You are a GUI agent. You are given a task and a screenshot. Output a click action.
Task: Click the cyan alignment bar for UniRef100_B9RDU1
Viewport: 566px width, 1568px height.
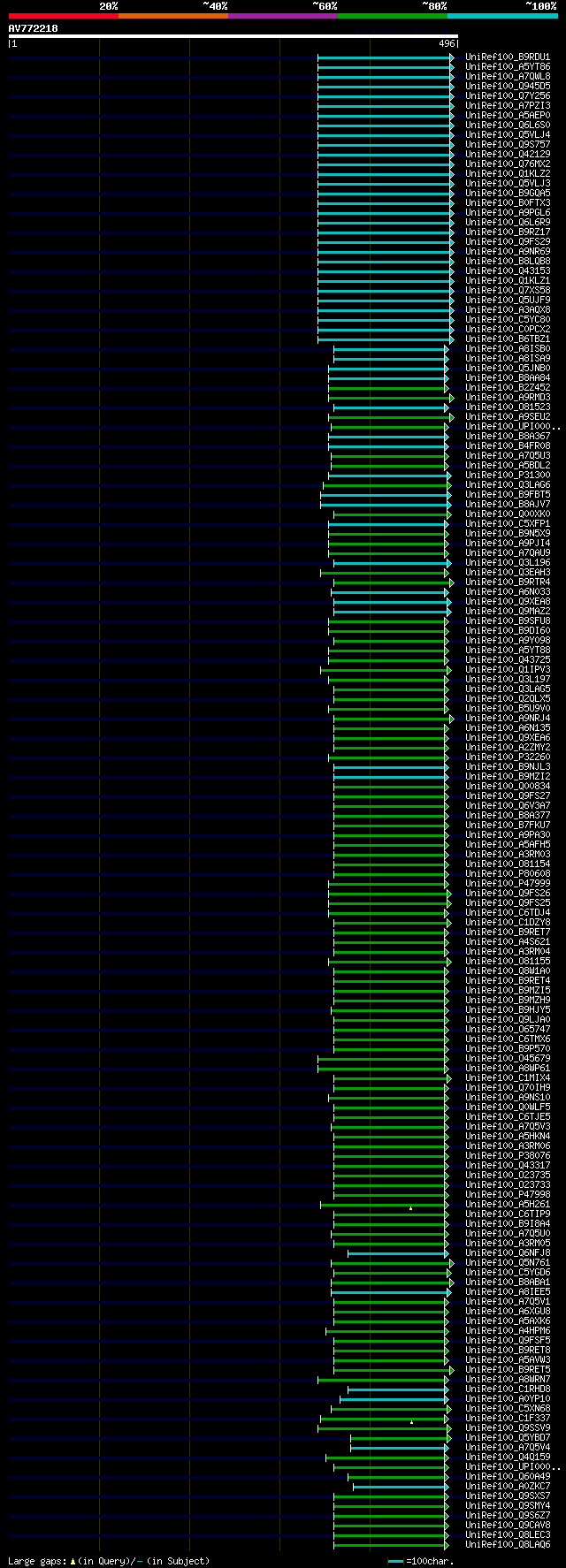pyautogui.click(x=384, y=57)
